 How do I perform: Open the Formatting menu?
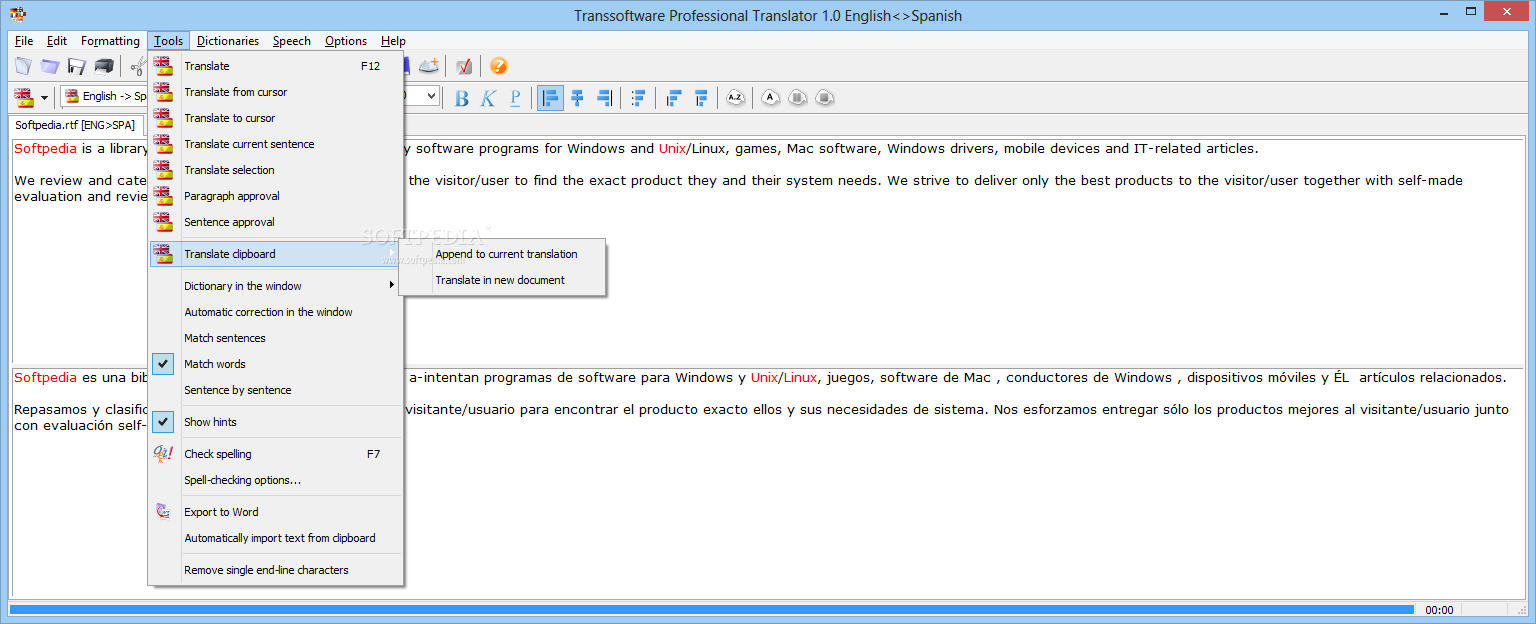110,41
